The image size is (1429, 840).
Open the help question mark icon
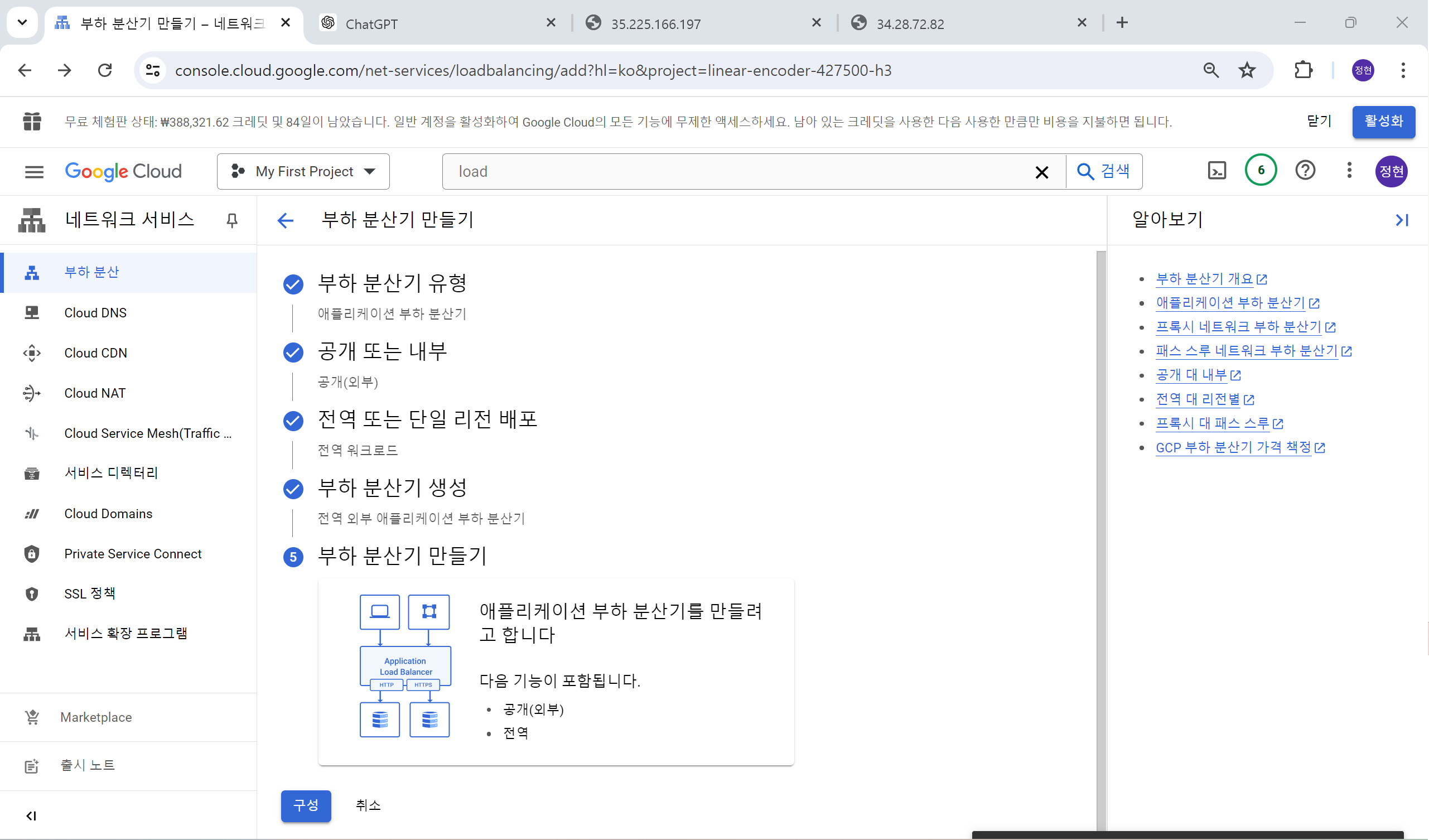1305,170
